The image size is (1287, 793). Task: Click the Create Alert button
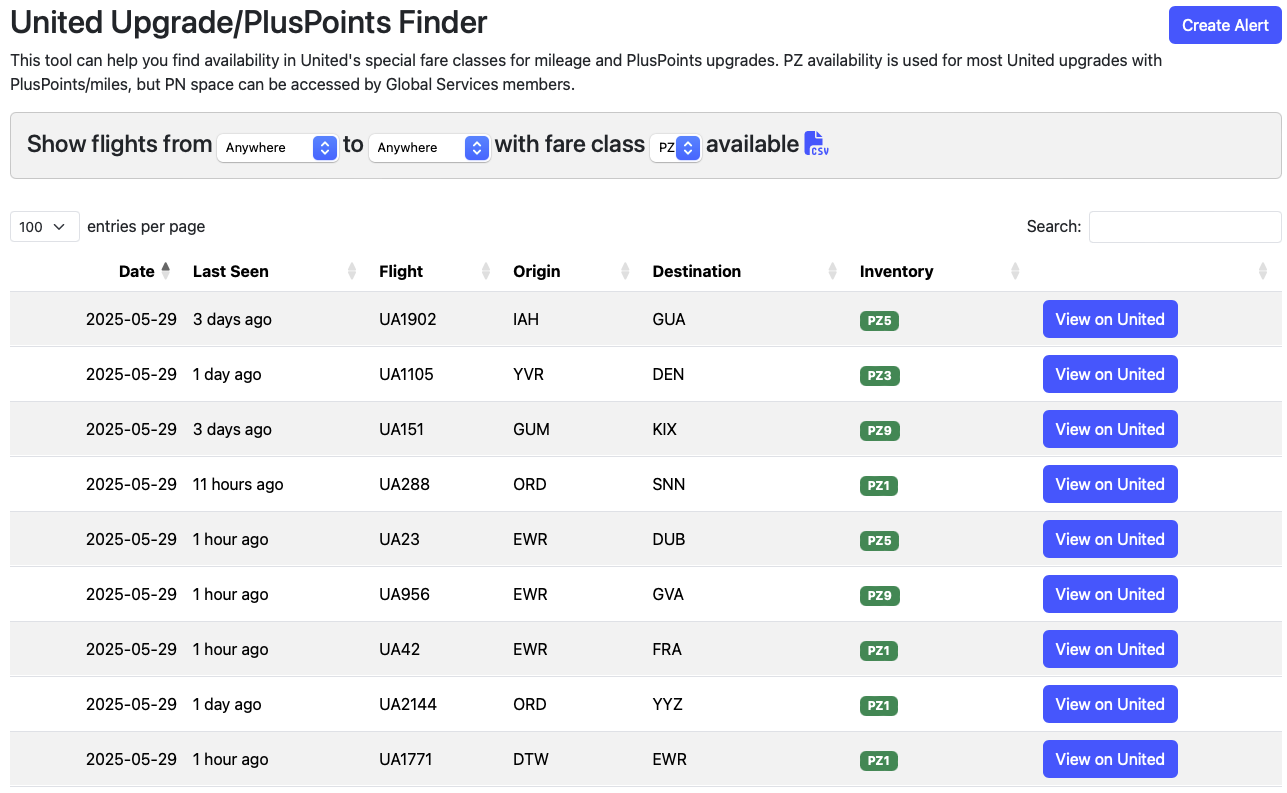click(x=1225, y=25)
